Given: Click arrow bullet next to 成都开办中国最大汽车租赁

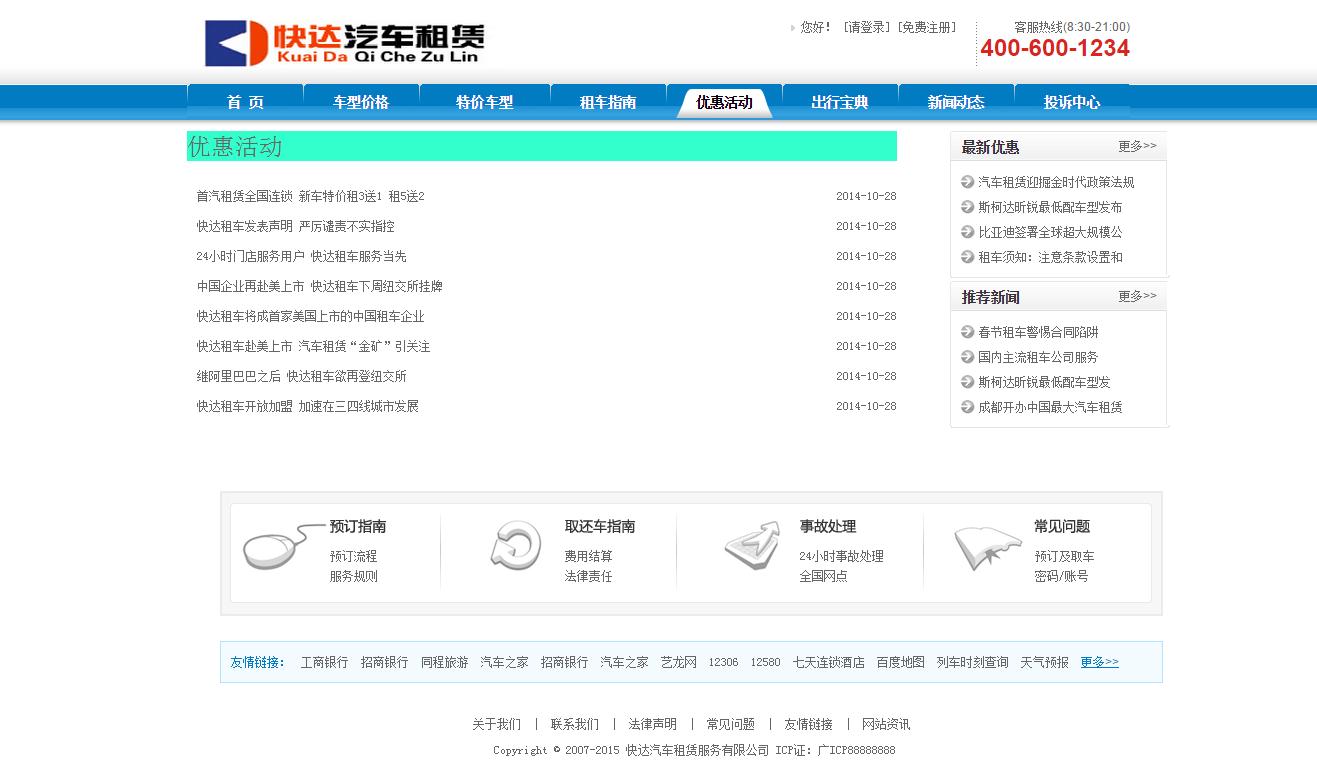Looking at the screenshot, I should [967, 407].
